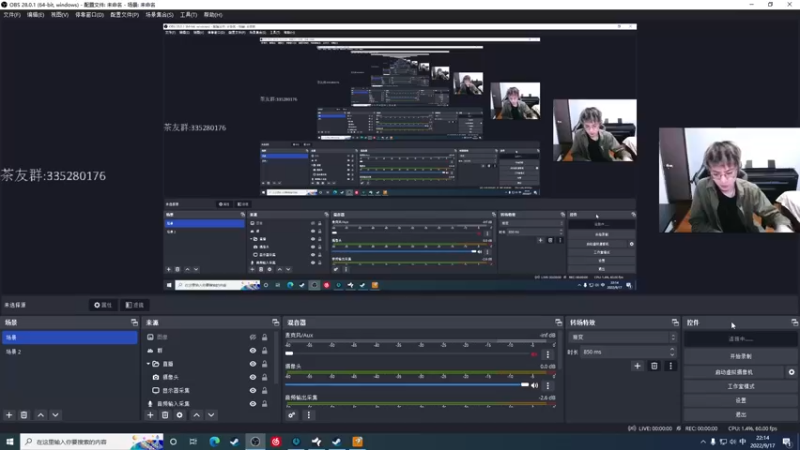Hide the 群 source via eye icon

tap(253, 351)
